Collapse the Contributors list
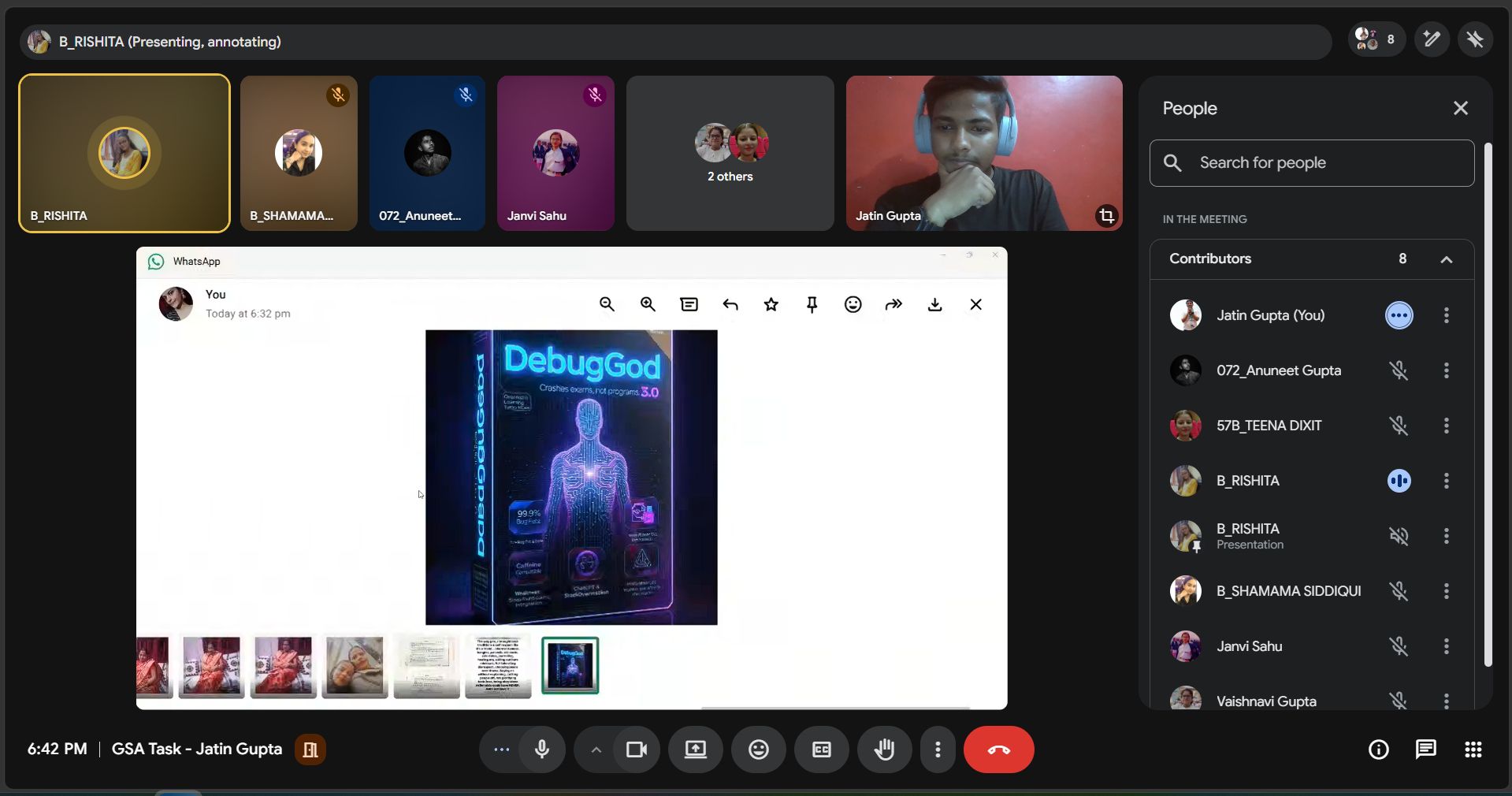This screenshot has height=796, width=1512. click(1447, 259)
